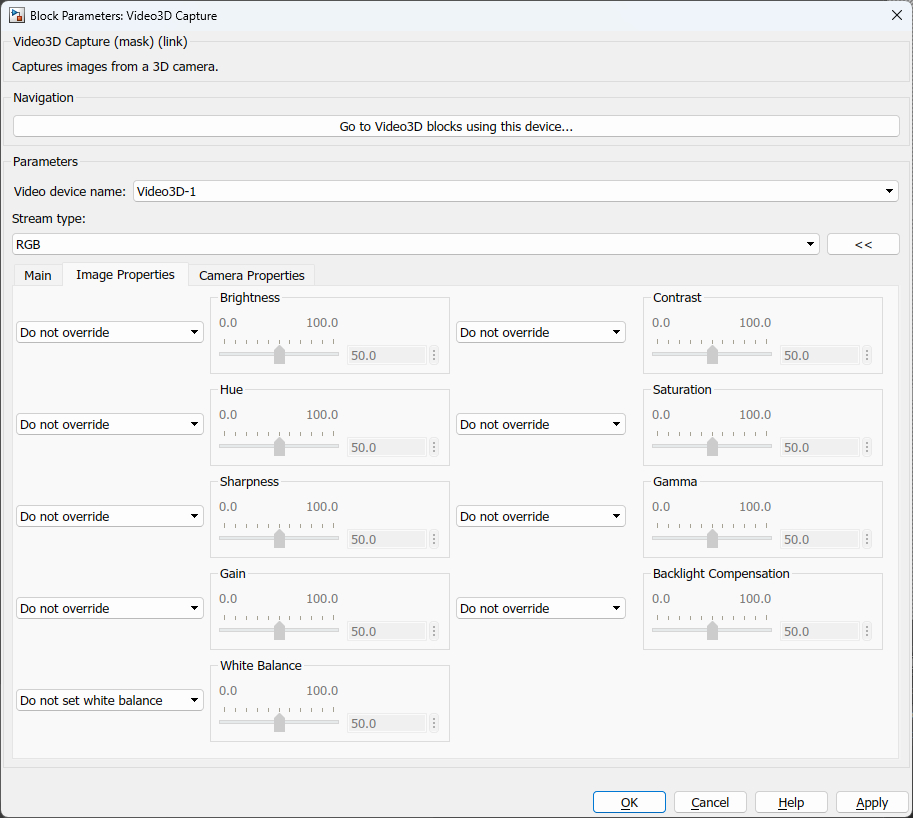This screenshot has height=818, width=913.
Task: Click the dialog's title bar application icon
Action: coord(16,15)
